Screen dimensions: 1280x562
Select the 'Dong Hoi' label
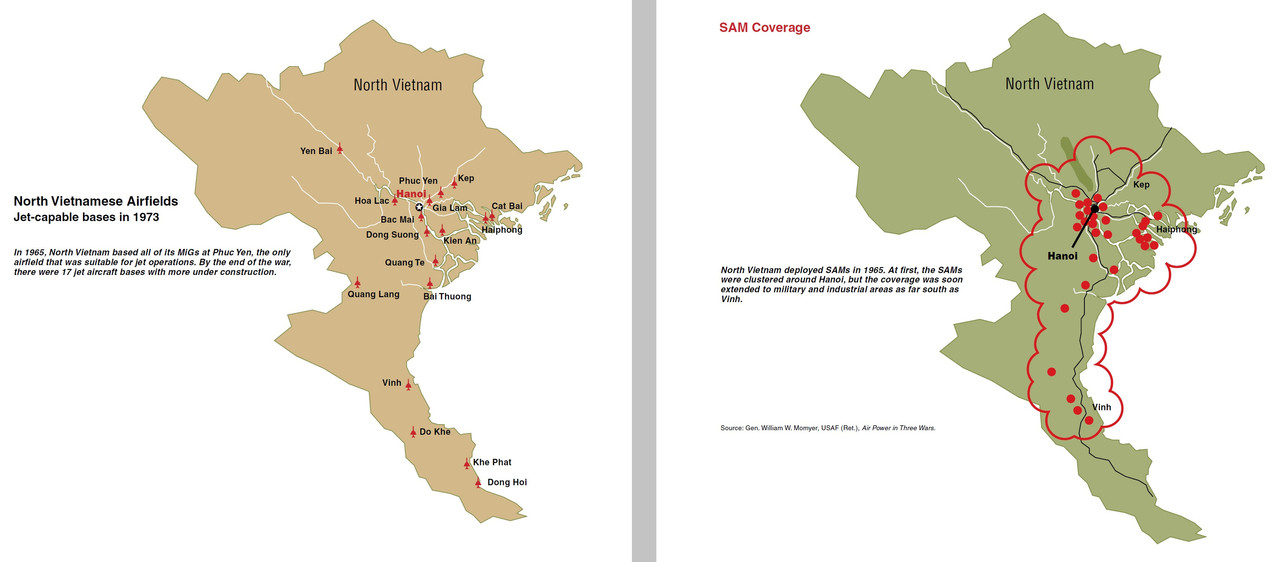point(507,483)
